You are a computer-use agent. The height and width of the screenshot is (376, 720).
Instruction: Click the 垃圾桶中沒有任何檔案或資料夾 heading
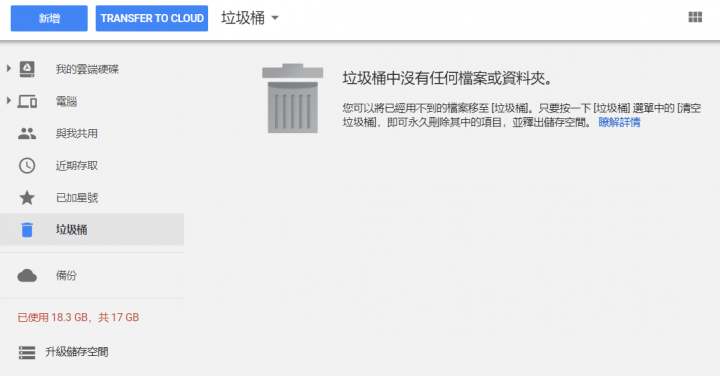click(447, 79)
